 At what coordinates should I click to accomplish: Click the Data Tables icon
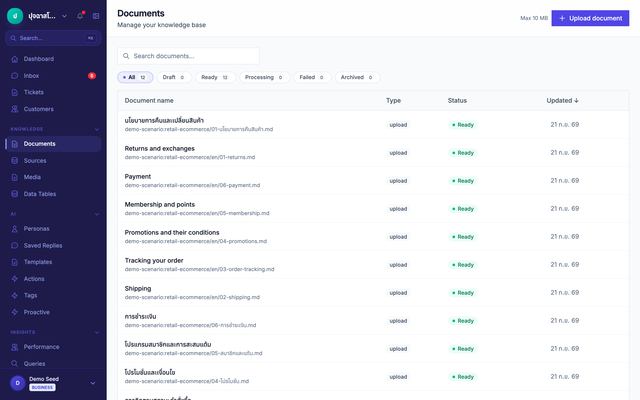click(x=15, y=194)
